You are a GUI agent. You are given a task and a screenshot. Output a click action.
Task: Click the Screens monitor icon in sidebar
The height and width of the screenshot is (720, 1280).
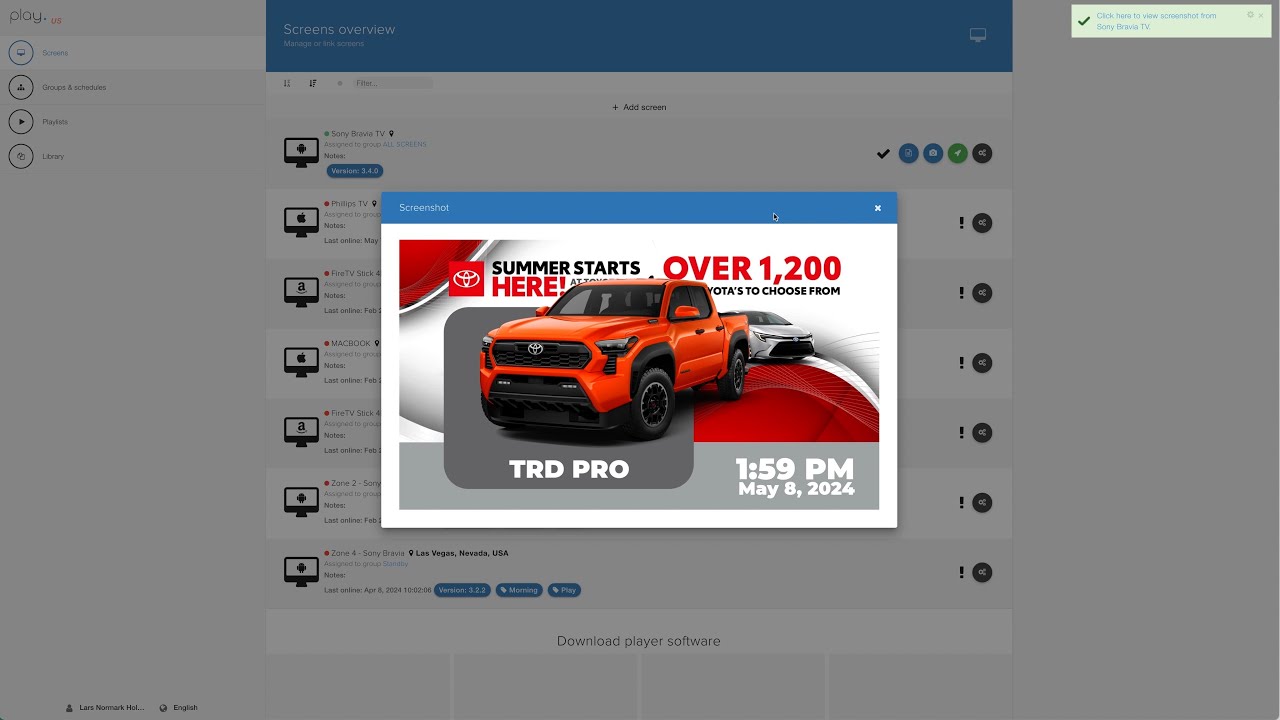(x=21, y=53)
